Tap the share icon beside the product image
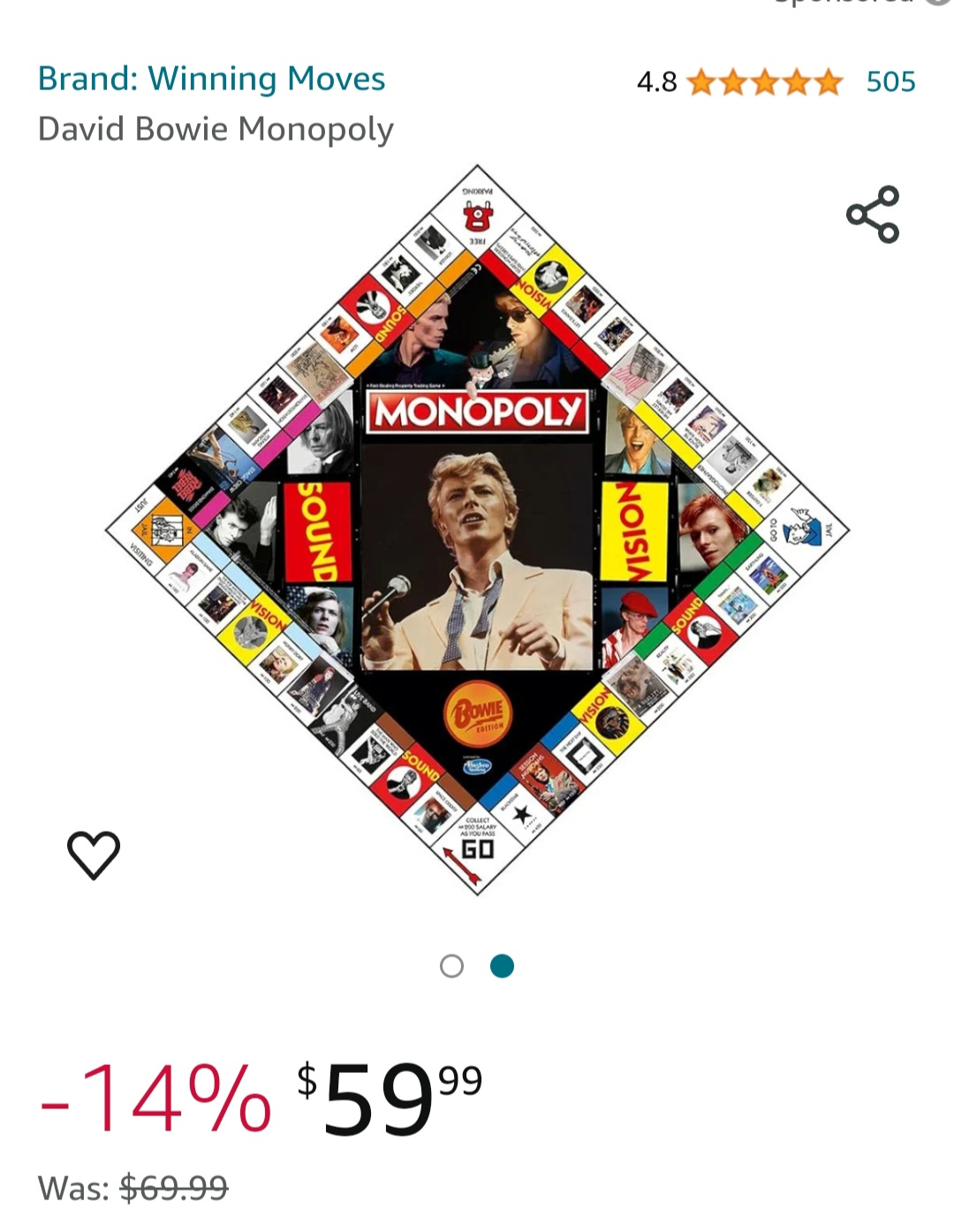954x1232 pixels. (873, 214)
